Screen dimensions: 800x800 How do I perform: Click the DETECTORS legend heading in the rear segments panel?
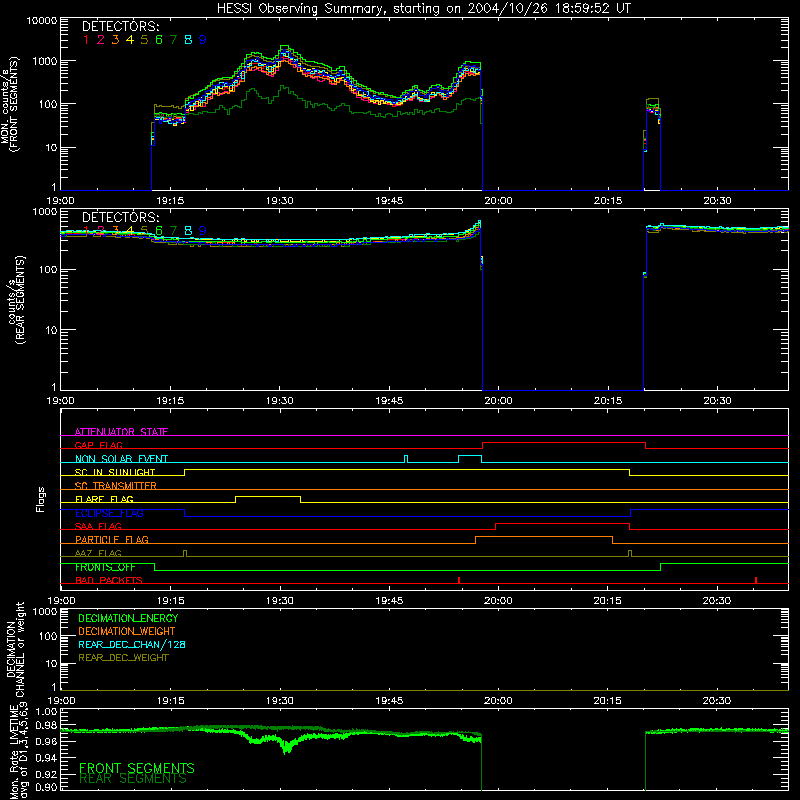[x=120, y=217]
